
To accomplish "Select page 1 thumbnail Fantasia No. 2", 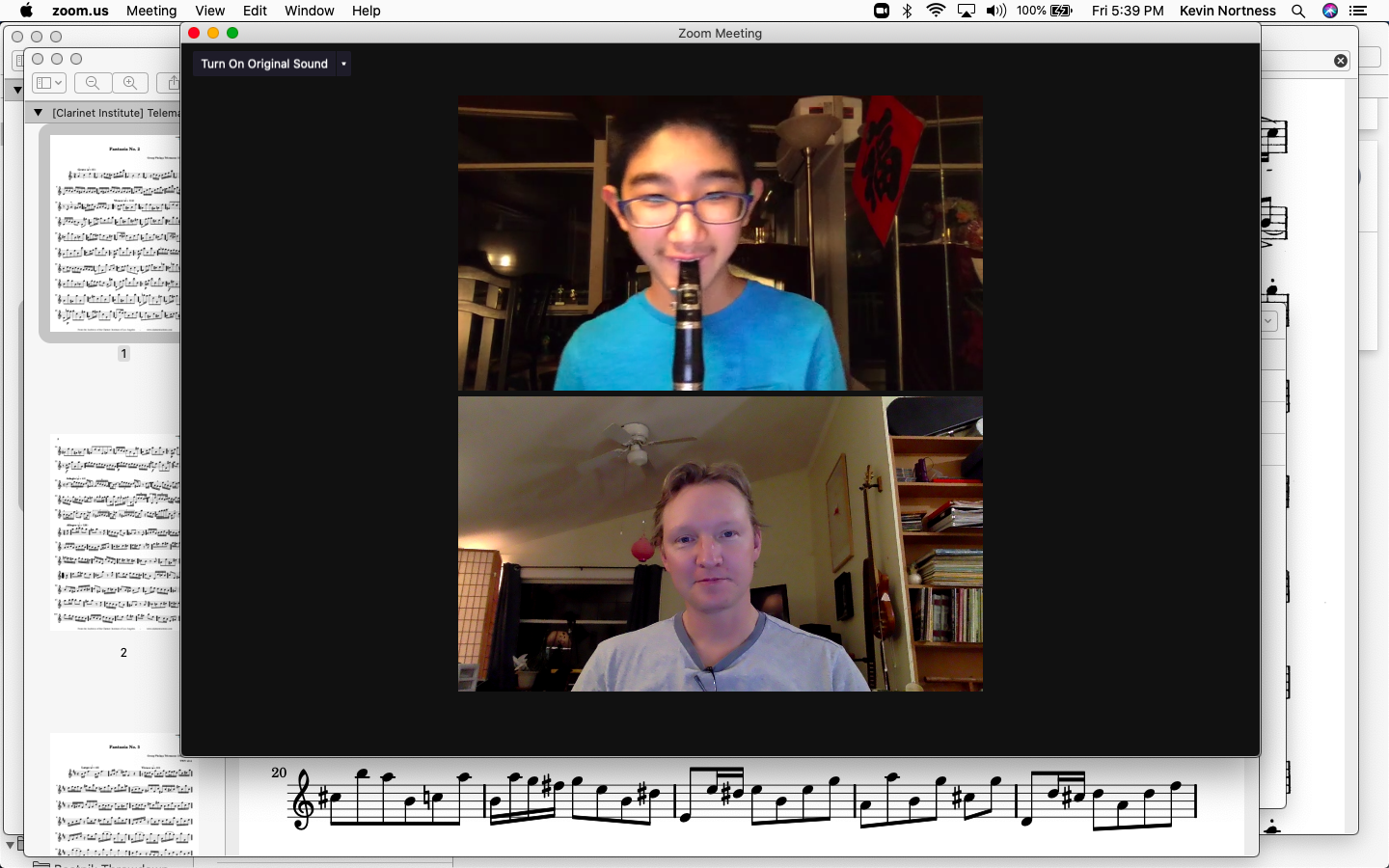I will point(115,233).
